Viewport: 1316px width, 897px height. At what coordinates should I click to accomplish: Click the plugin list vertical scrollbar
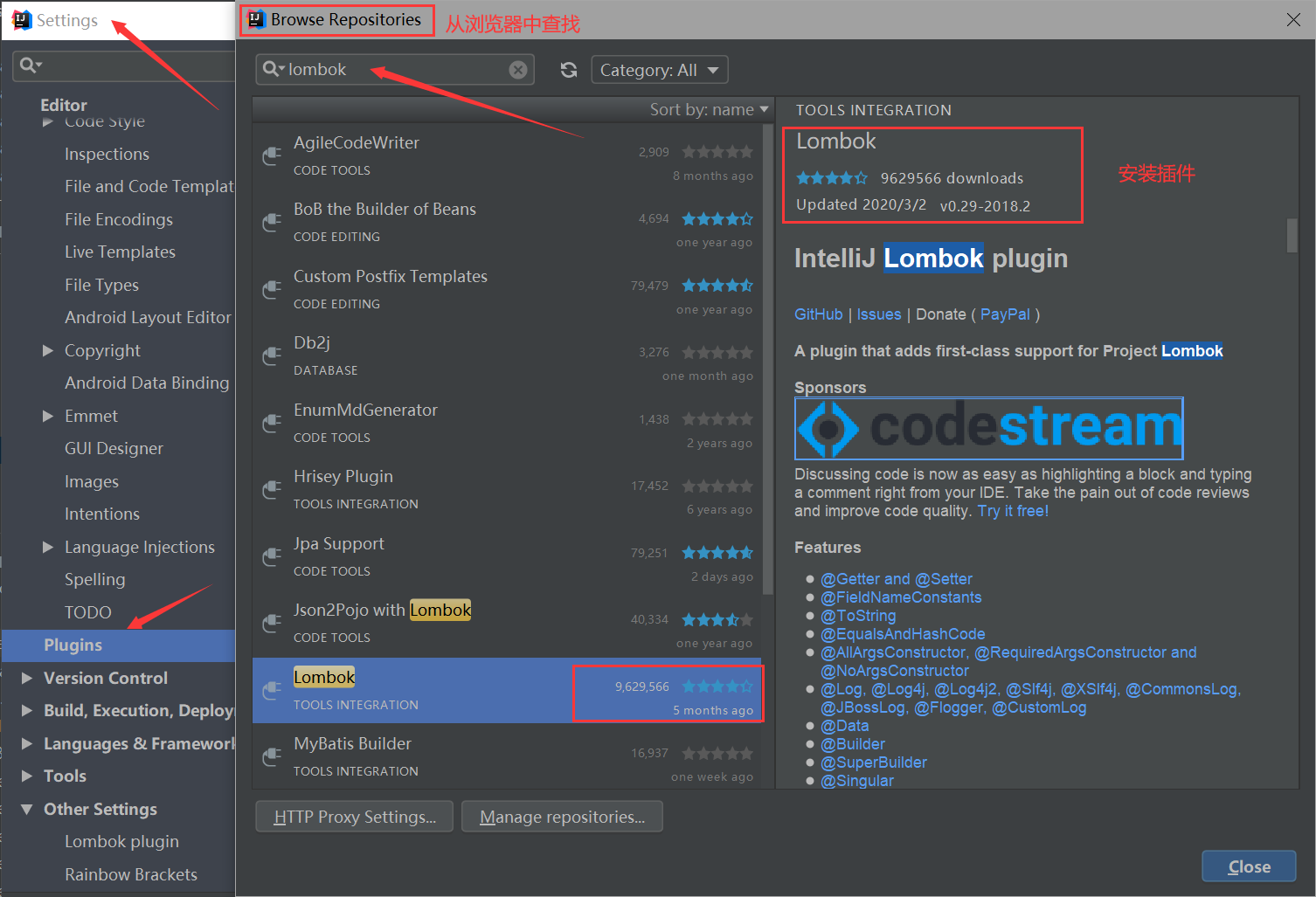[768, 361]
